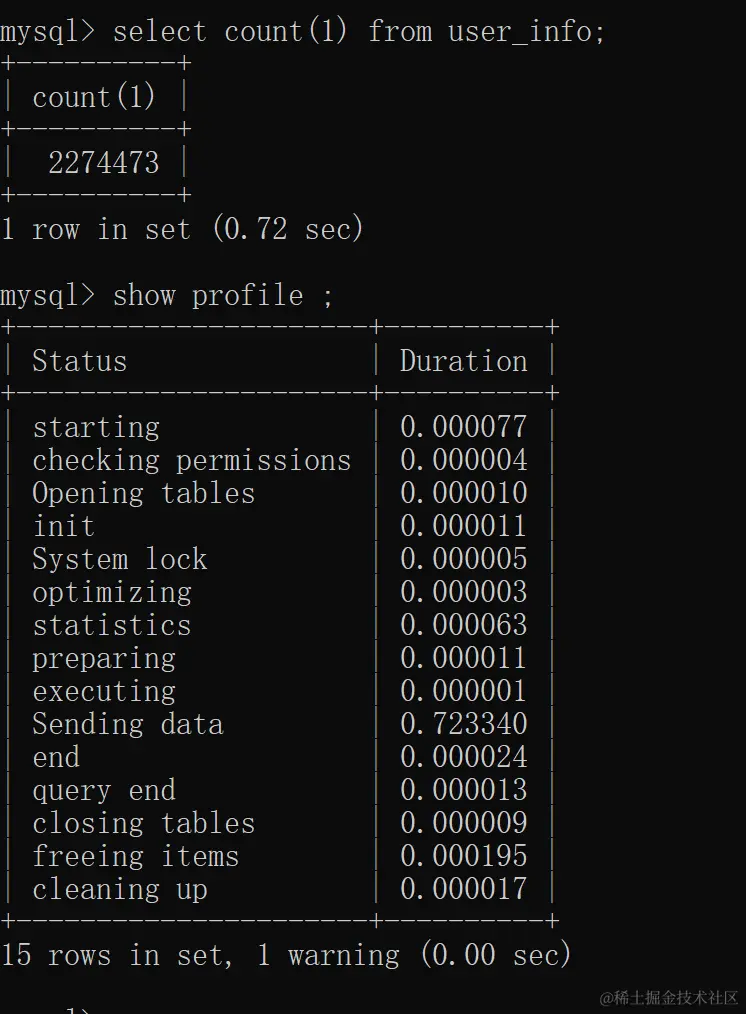Click the Sending data duration 0.723340
Image resolution: width=746 pixels, height=1014 pixels.
pos(464,724)
